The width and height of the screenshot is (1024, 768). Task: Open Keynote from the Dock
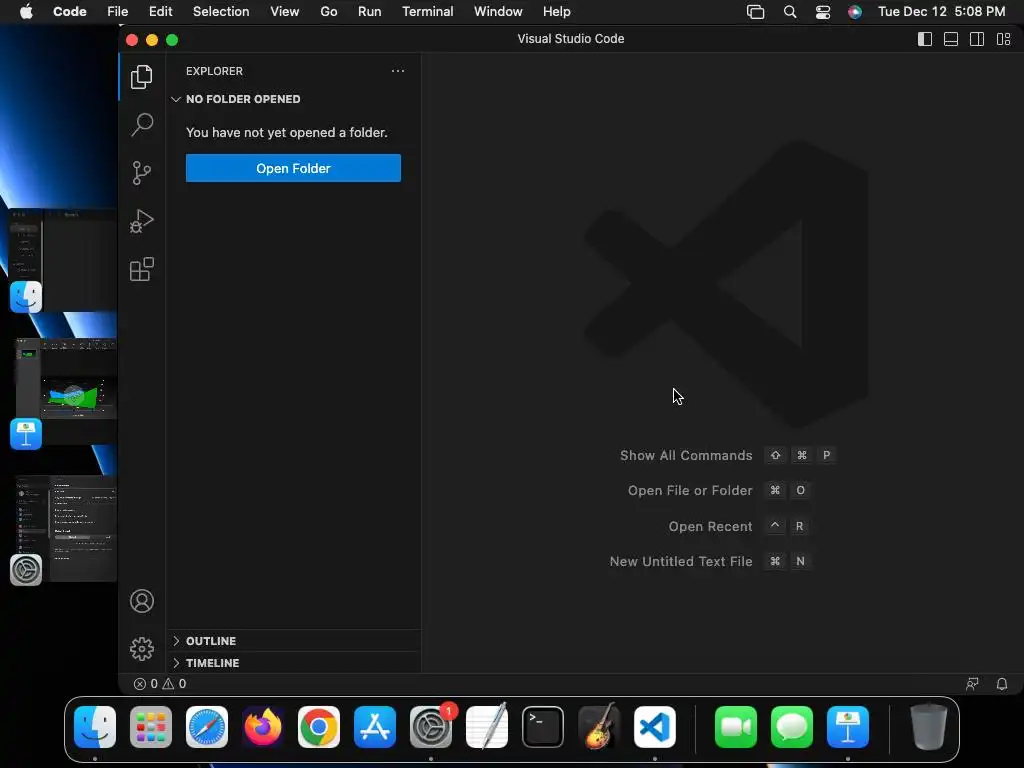point(848,727)
